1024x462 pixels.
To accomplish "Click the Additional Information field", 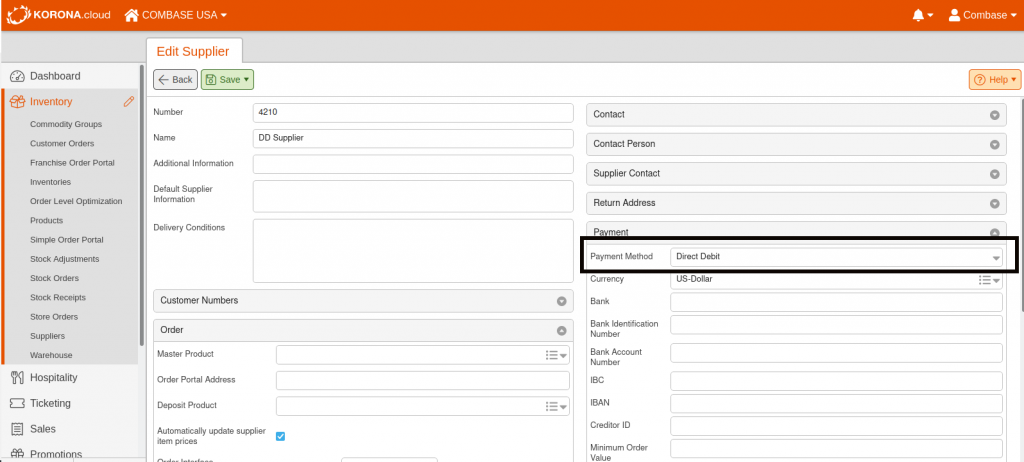I will [x=413, y=164].
